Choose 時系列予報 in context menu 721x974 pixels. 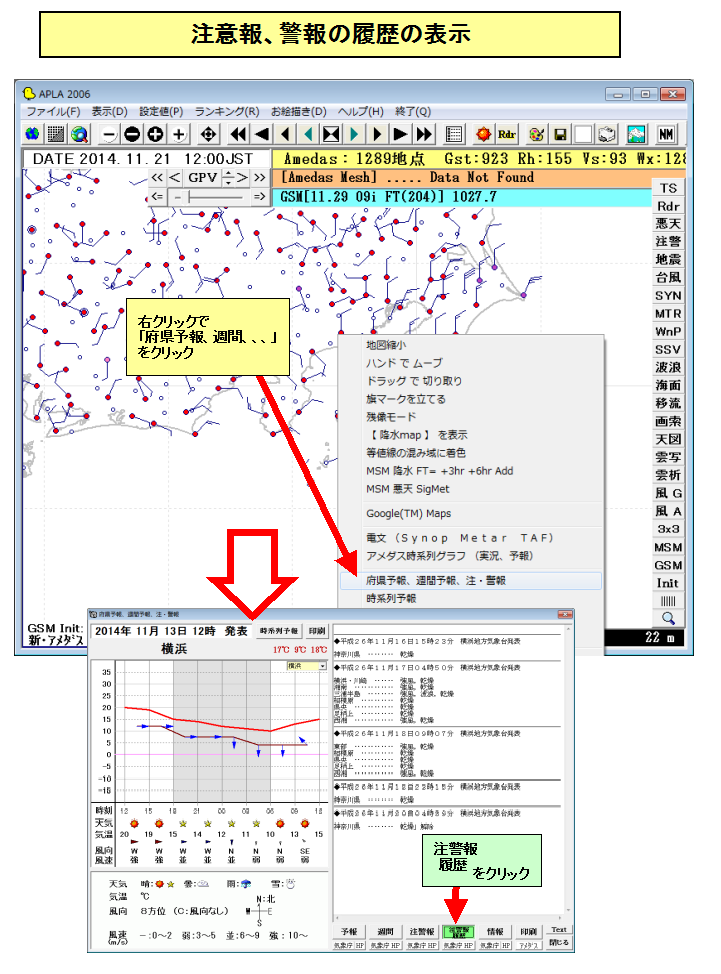click(471, 599)
